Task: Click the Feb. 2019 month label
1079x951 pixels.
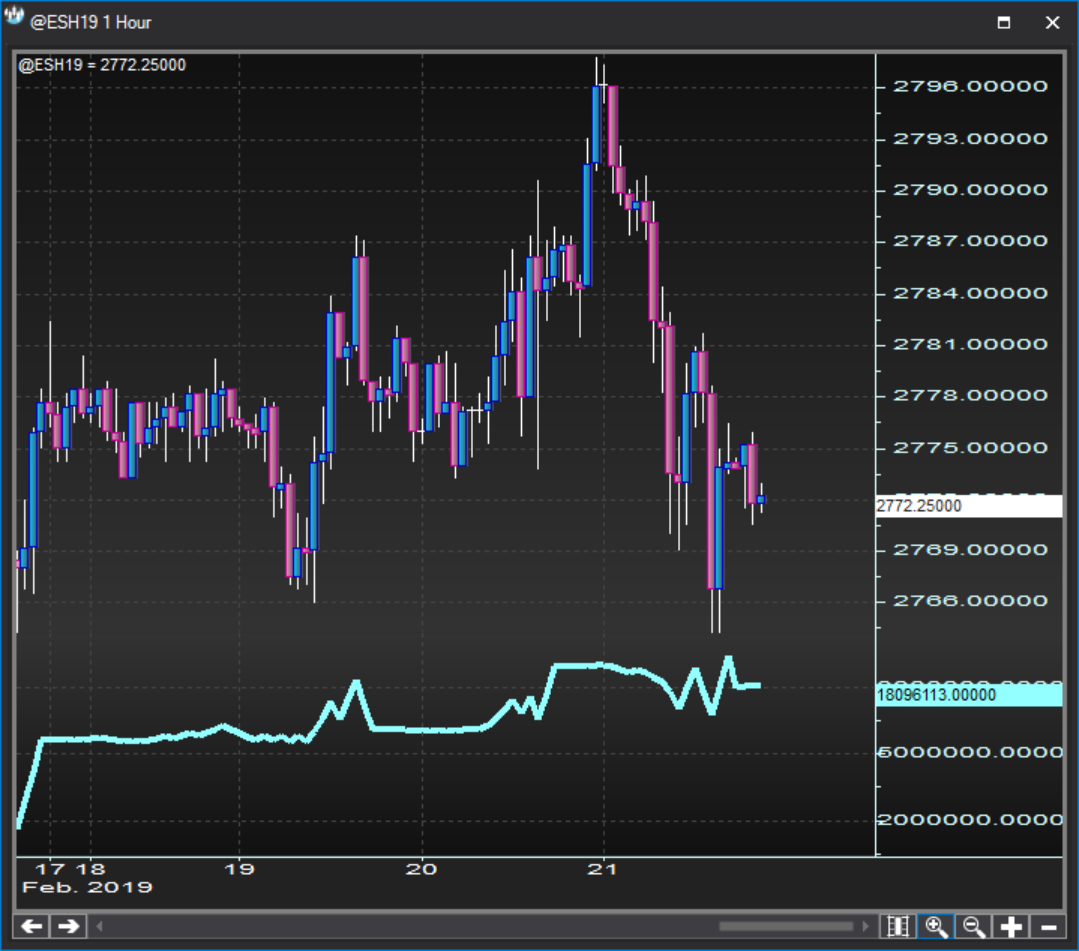Action: (87, 887)
